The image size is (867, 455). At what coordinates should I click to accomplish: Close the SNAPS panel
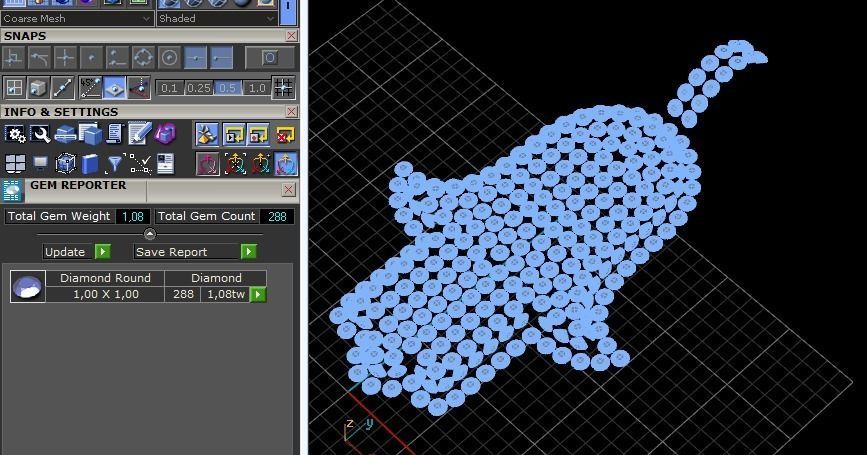[x=291, y=35]
